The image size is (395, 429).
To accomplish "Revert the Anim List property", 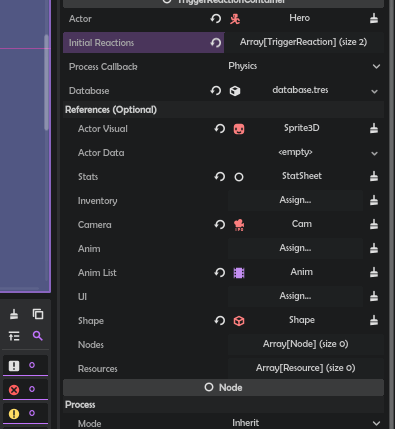I will pyautogui.click(x=220, y=273).
